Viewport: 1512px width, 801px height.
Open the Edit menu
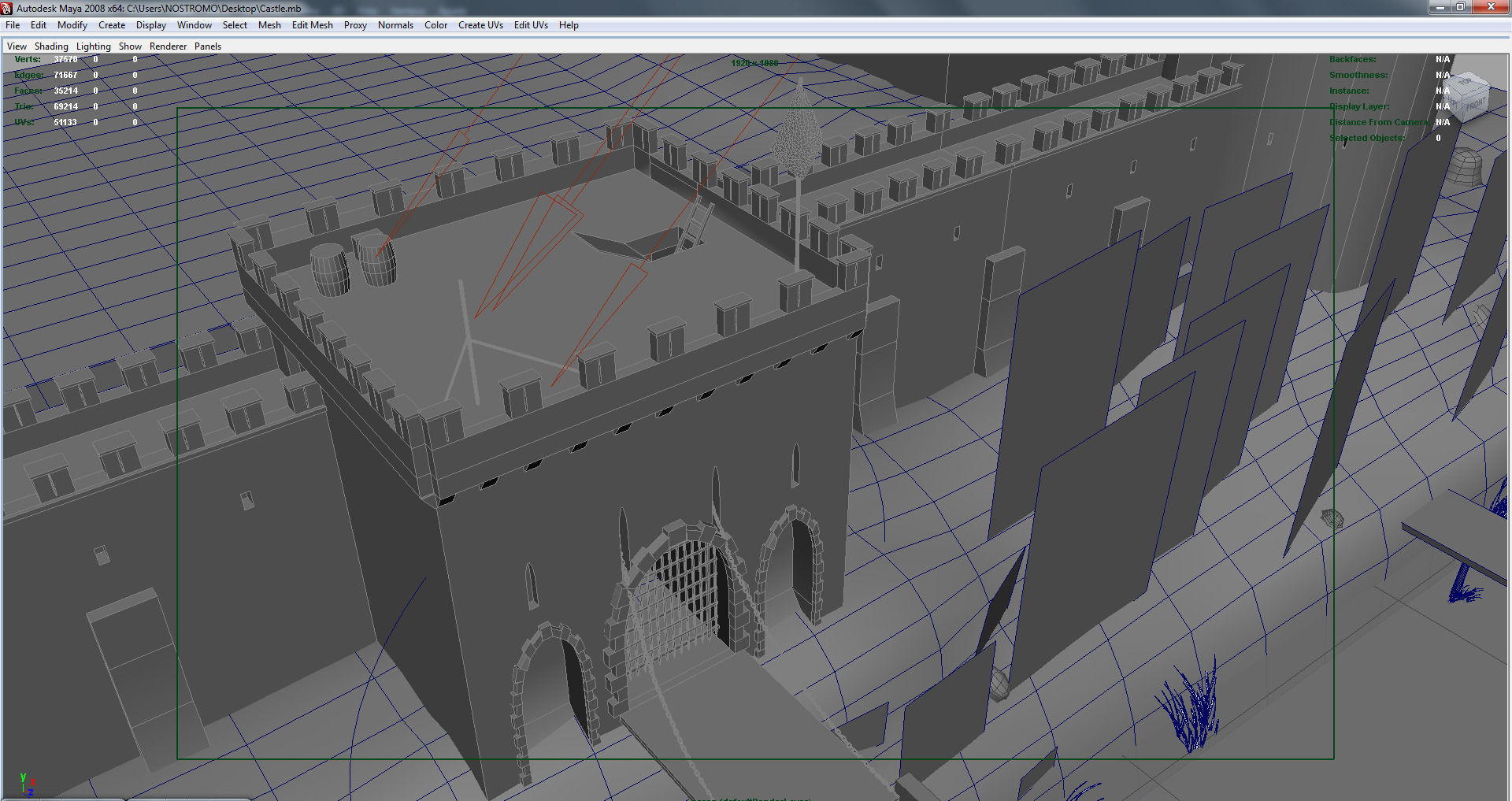[x=39, y=25]
